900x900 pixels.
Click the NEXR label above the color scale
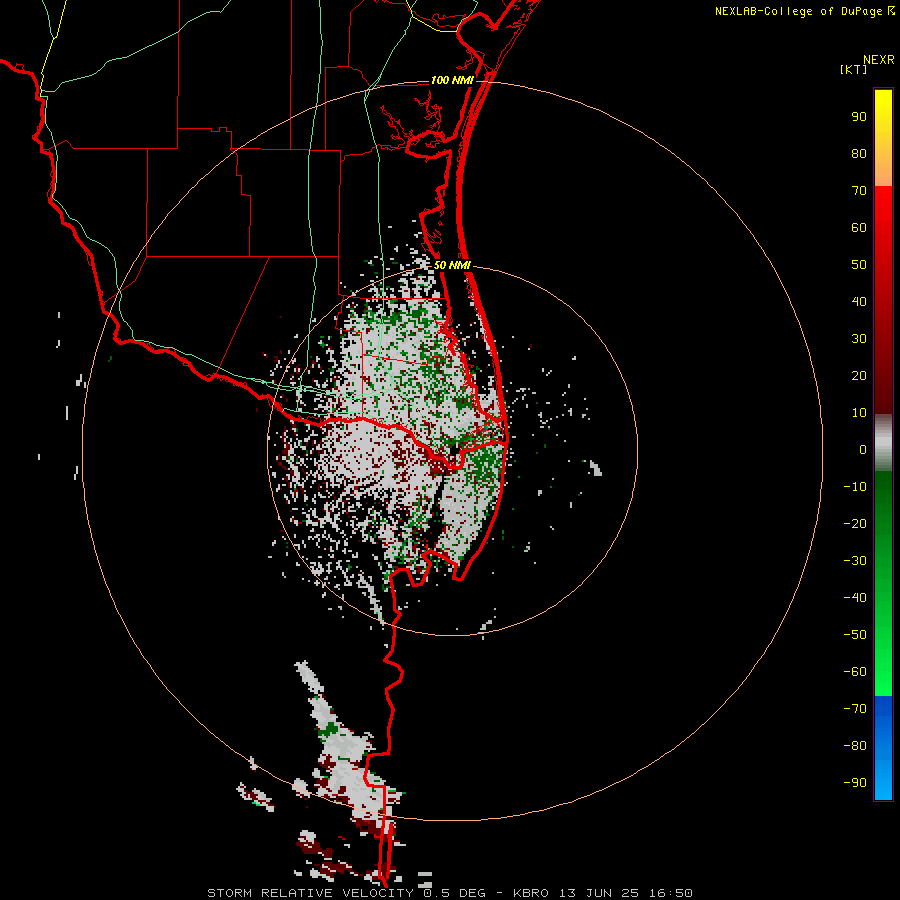coord(879,59)
